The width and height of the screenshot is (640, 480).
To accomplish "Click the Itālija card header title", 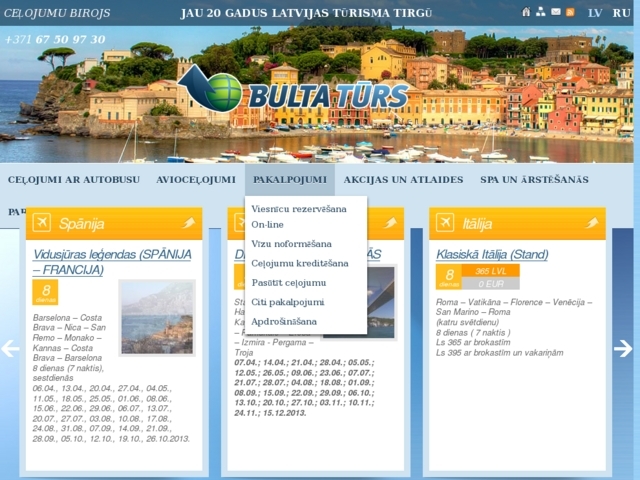I will (x=477, y=224).
